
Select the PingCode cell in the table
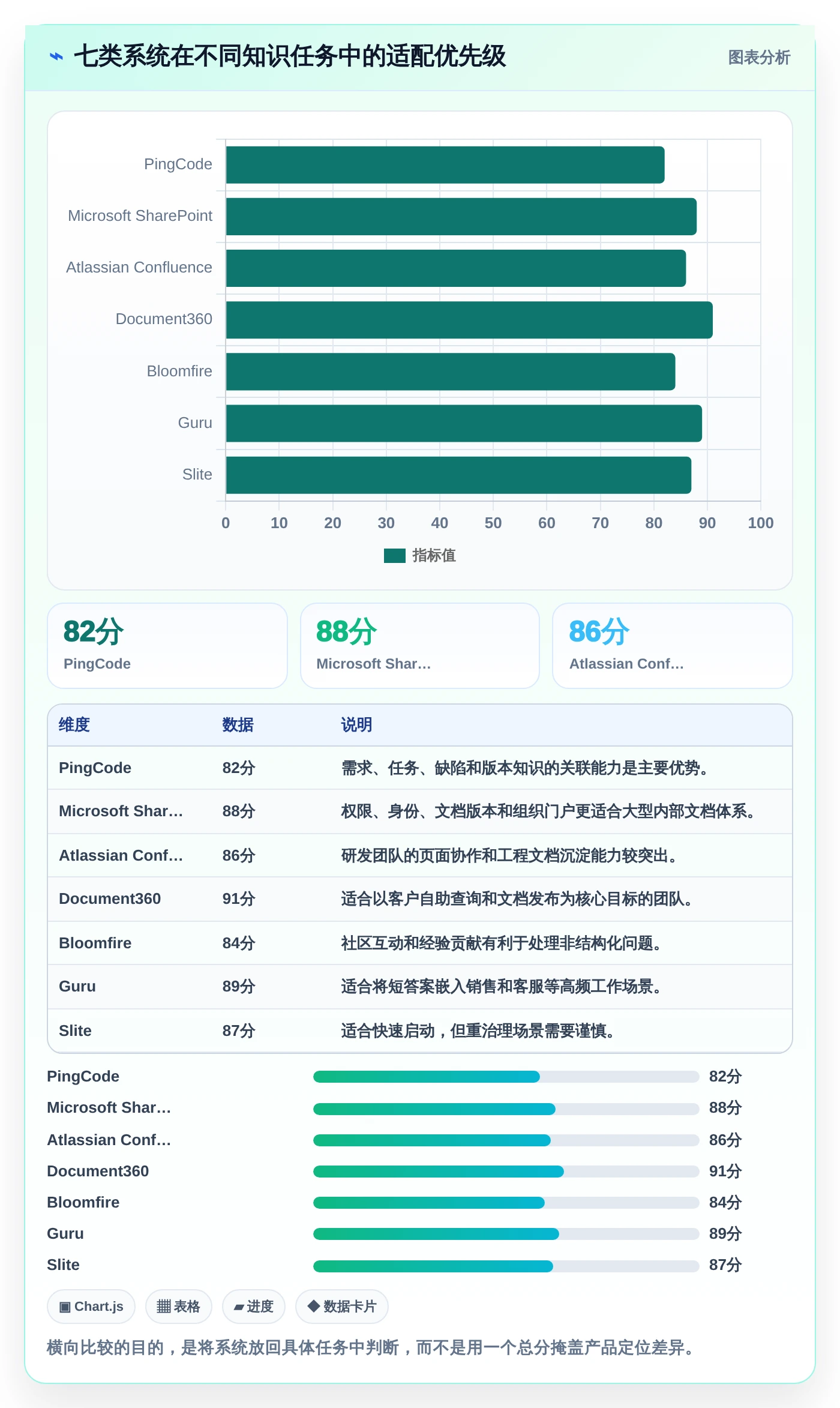[95, 768]
